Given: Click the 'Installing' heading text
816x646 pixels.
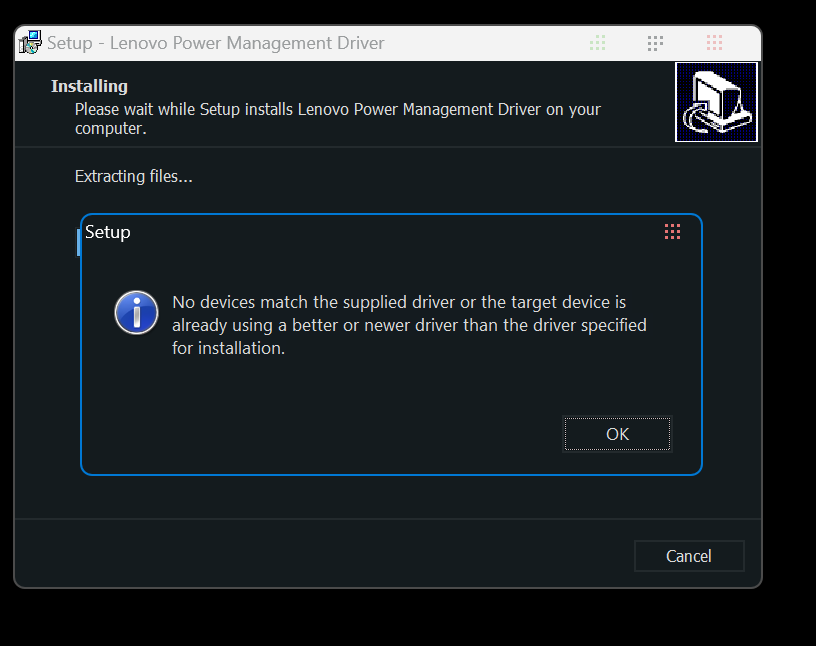Looking at the screenshot, I should click(x=90, y=86).
